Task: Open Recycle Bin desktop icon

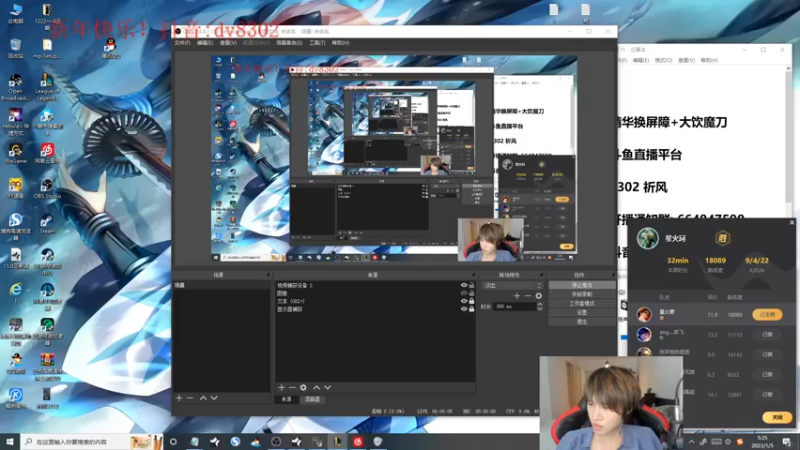Action: [15, 48]
